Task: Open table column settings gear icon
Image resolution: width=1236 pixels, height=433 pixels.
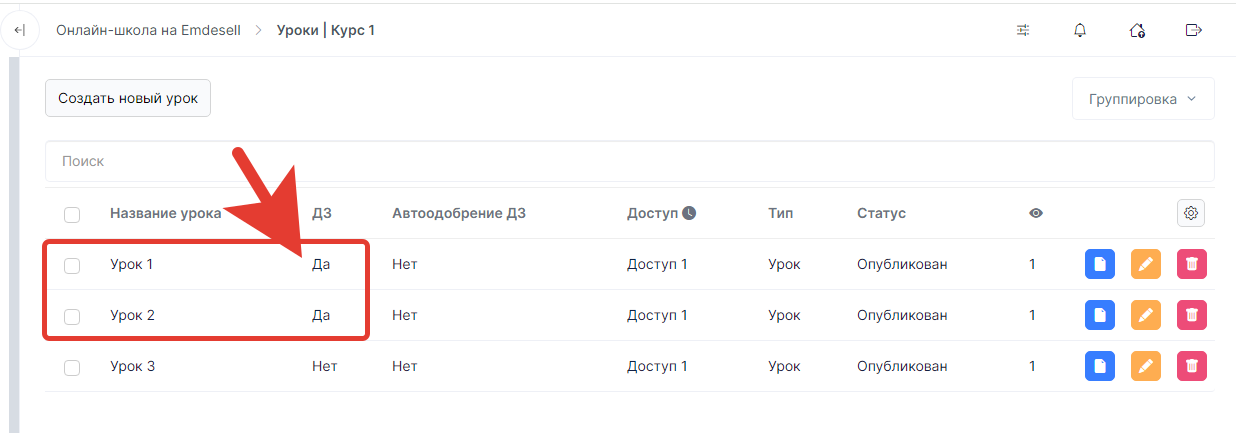Action: coord(1191,213)
